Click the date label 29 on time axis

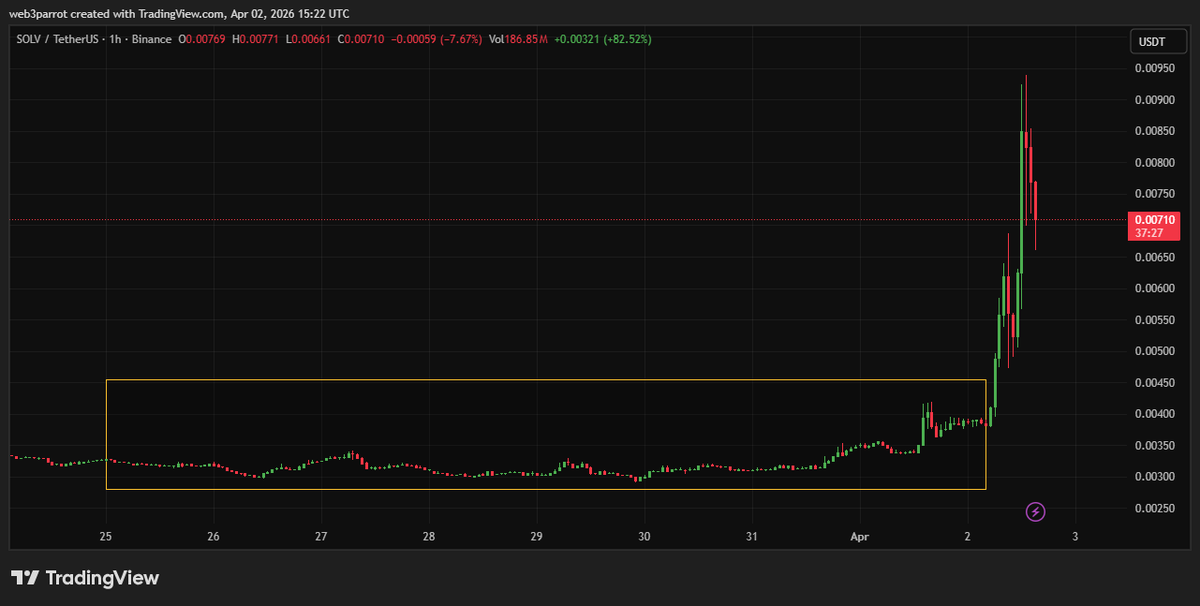tap(536, 536)
